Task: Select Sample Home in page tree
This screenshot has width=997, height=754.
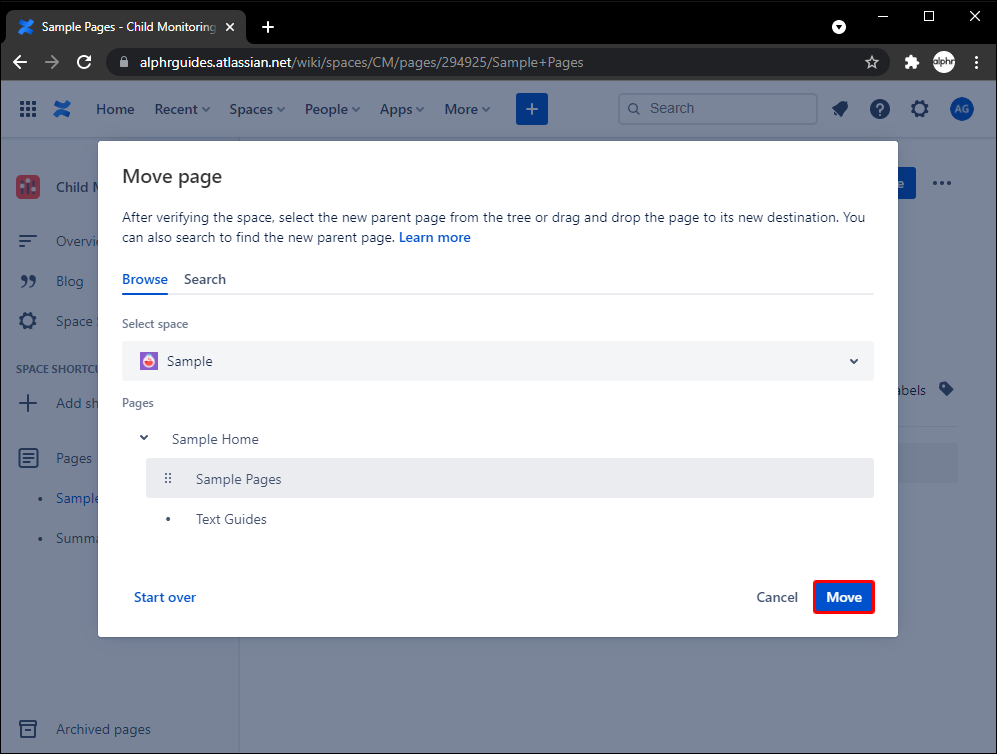Action: pyautogui.click(x=215, y=439)
